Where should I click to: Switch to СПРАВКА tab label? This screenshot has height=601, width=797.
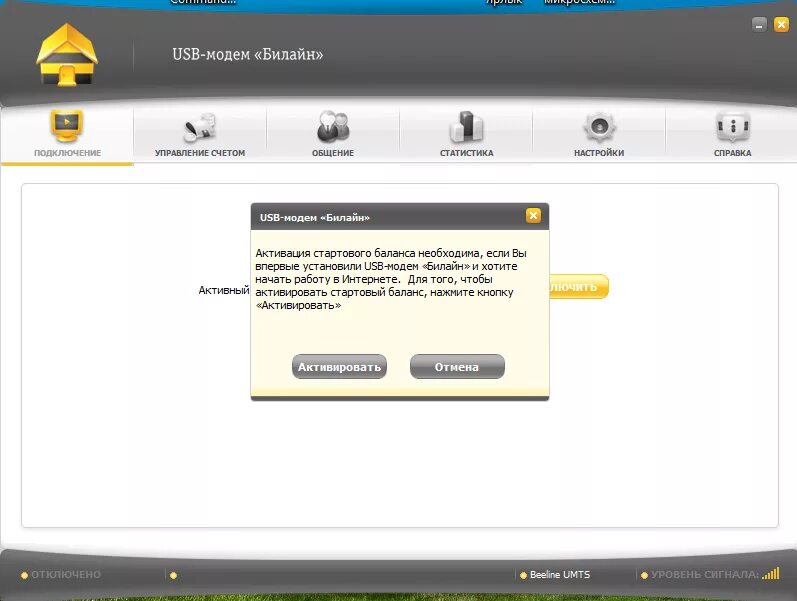[732, 153]
